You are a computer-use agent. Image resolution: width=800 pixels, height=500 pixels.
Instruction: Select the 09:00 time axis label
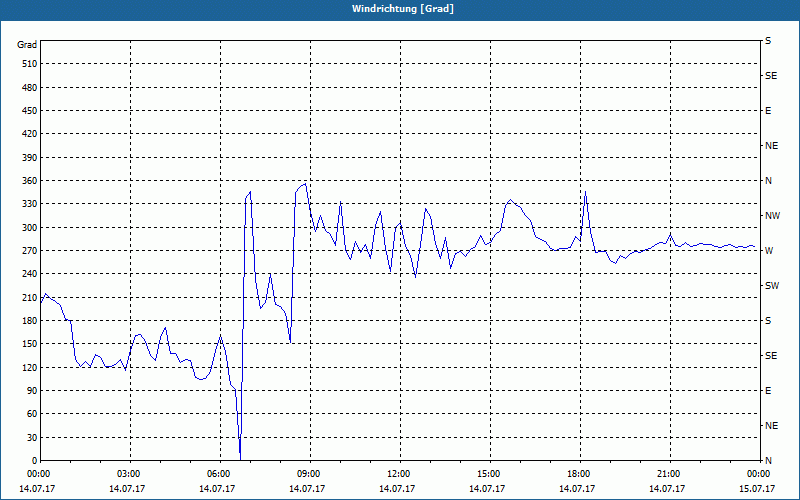(307, 473)
